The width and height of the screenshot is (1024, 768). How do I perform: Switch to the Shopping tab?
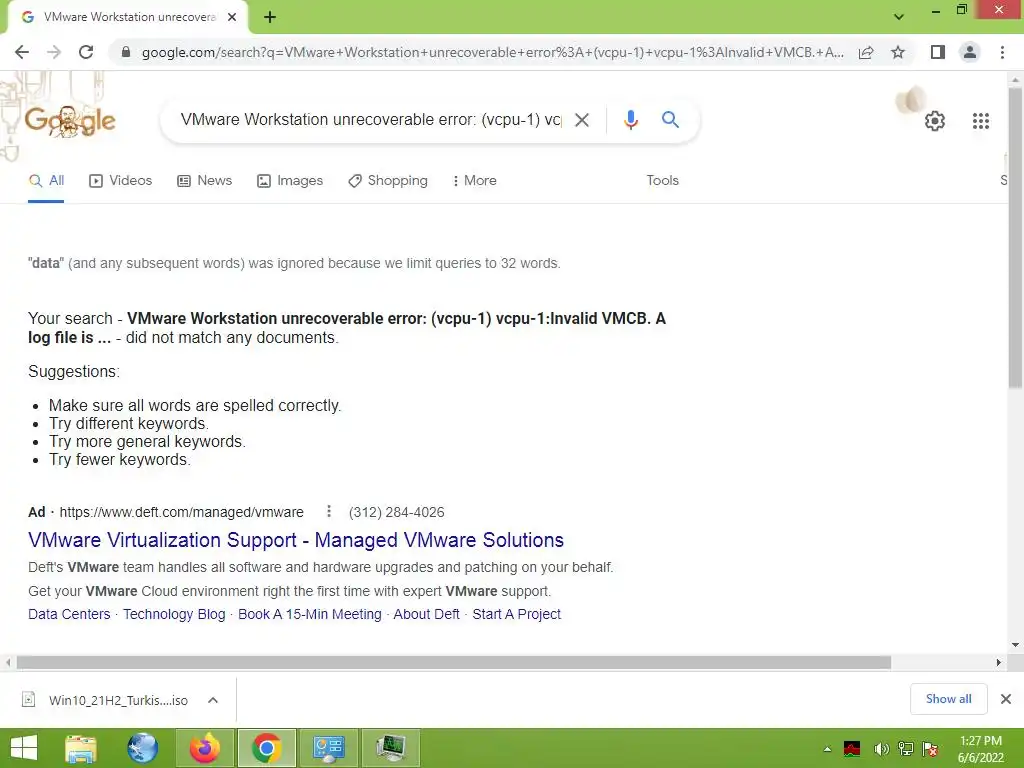point(388,181)
